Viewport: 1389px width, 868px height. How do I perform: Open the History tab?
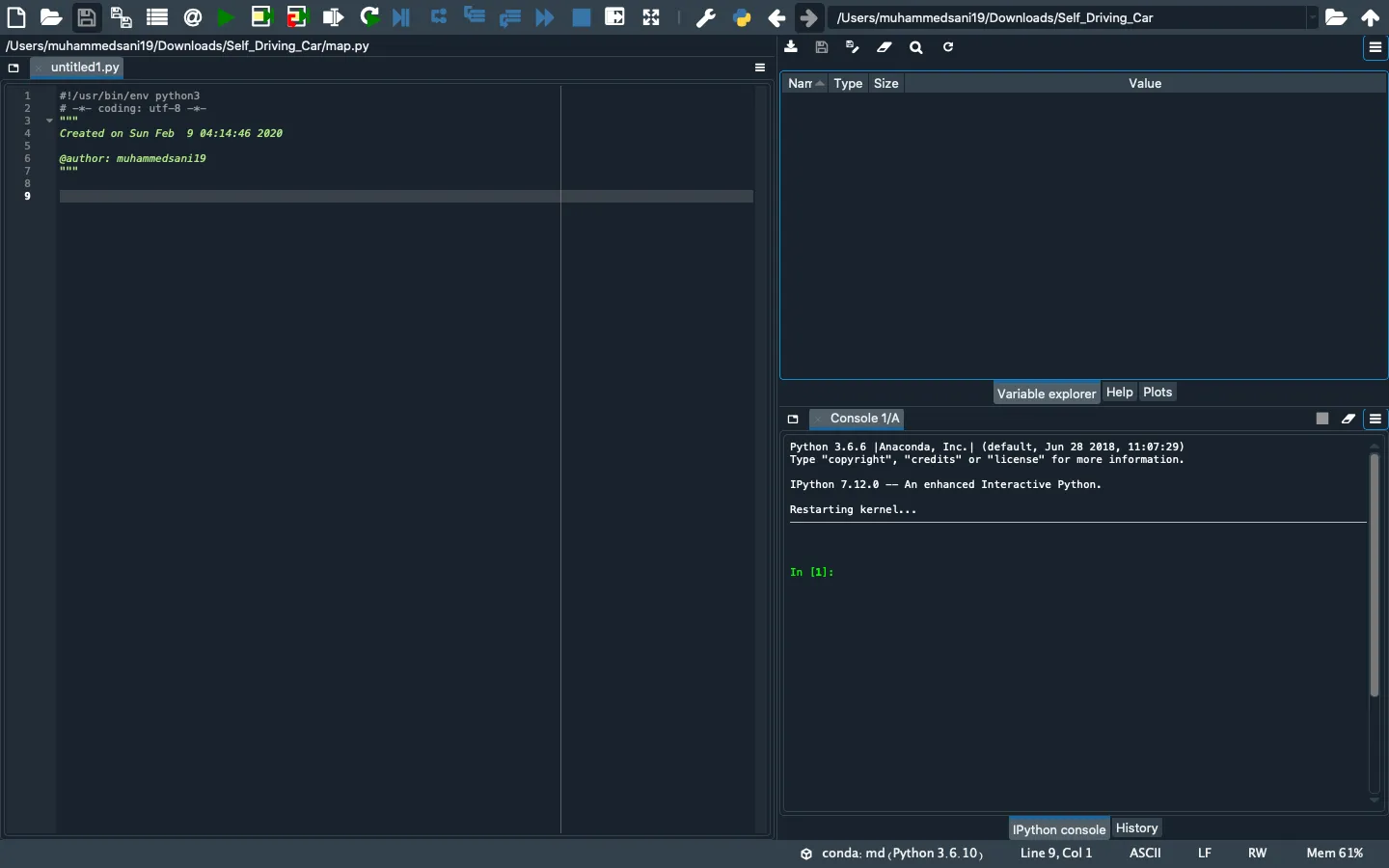coord(1137,828)
